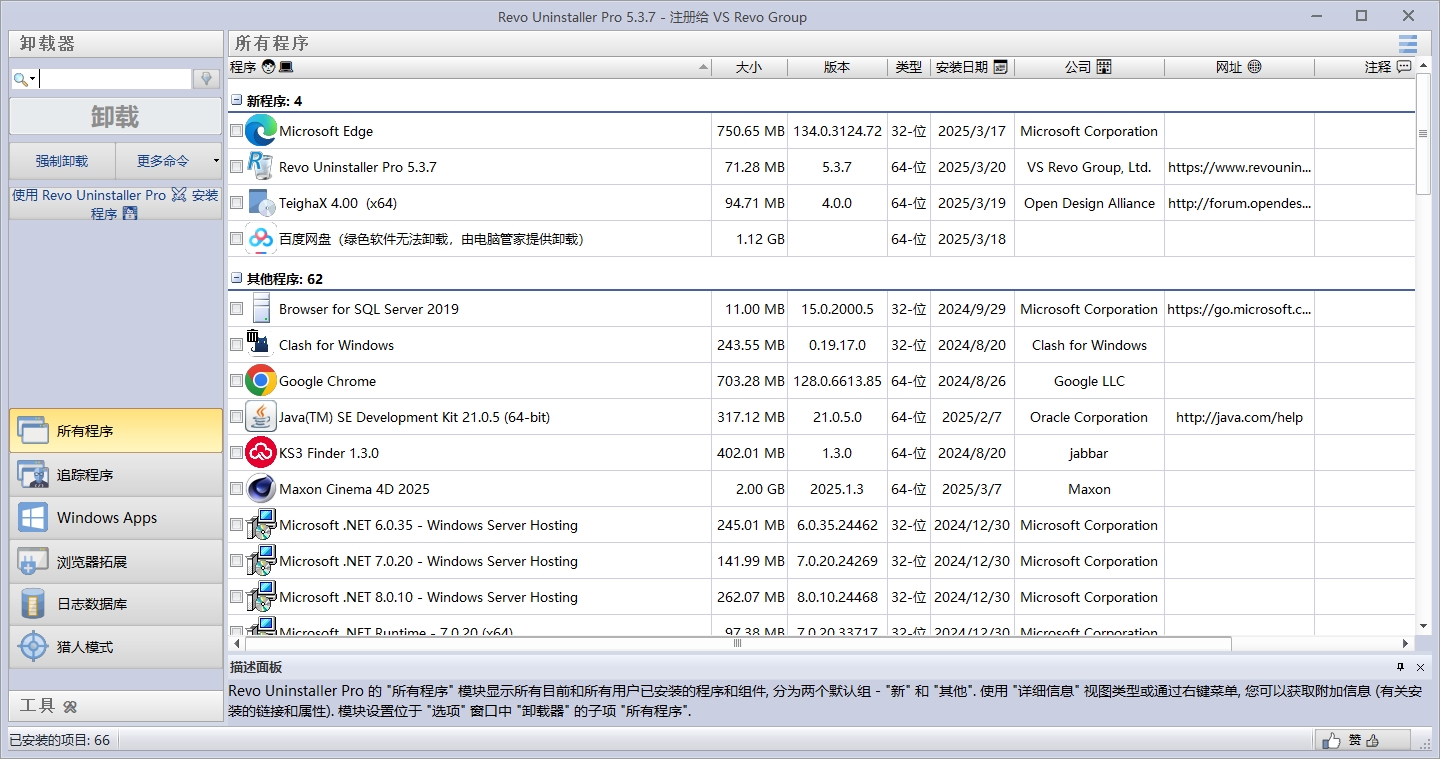Open the link http://java.com/help
The height and width of the screenshot is (759, 1440).
pos(1238,417)
